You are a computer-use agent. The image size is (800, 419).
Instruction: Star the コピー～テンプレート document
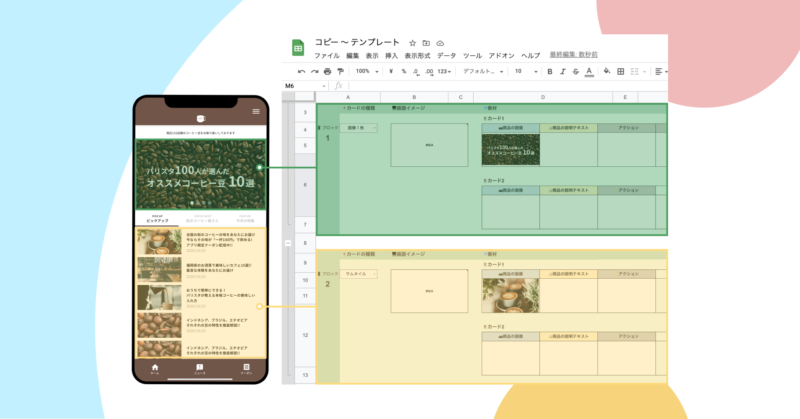point(413,43)
